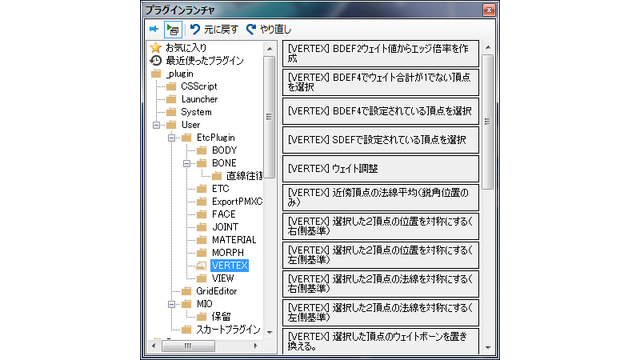640x360 pixels.
Task: Click tree panel scroll down arrow
Action: (x=269, y=332)
